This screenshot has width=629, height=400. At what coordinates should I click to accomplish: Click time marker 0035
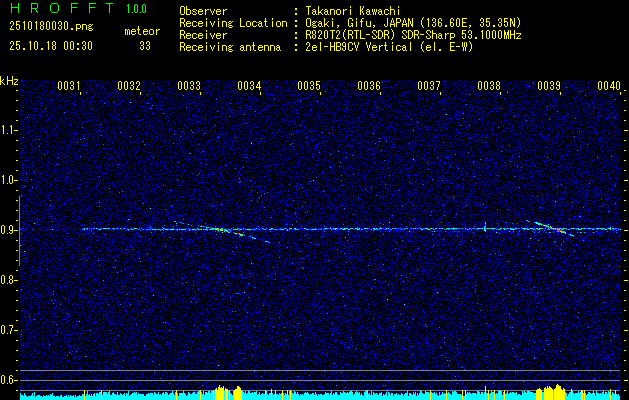(309, 85)
